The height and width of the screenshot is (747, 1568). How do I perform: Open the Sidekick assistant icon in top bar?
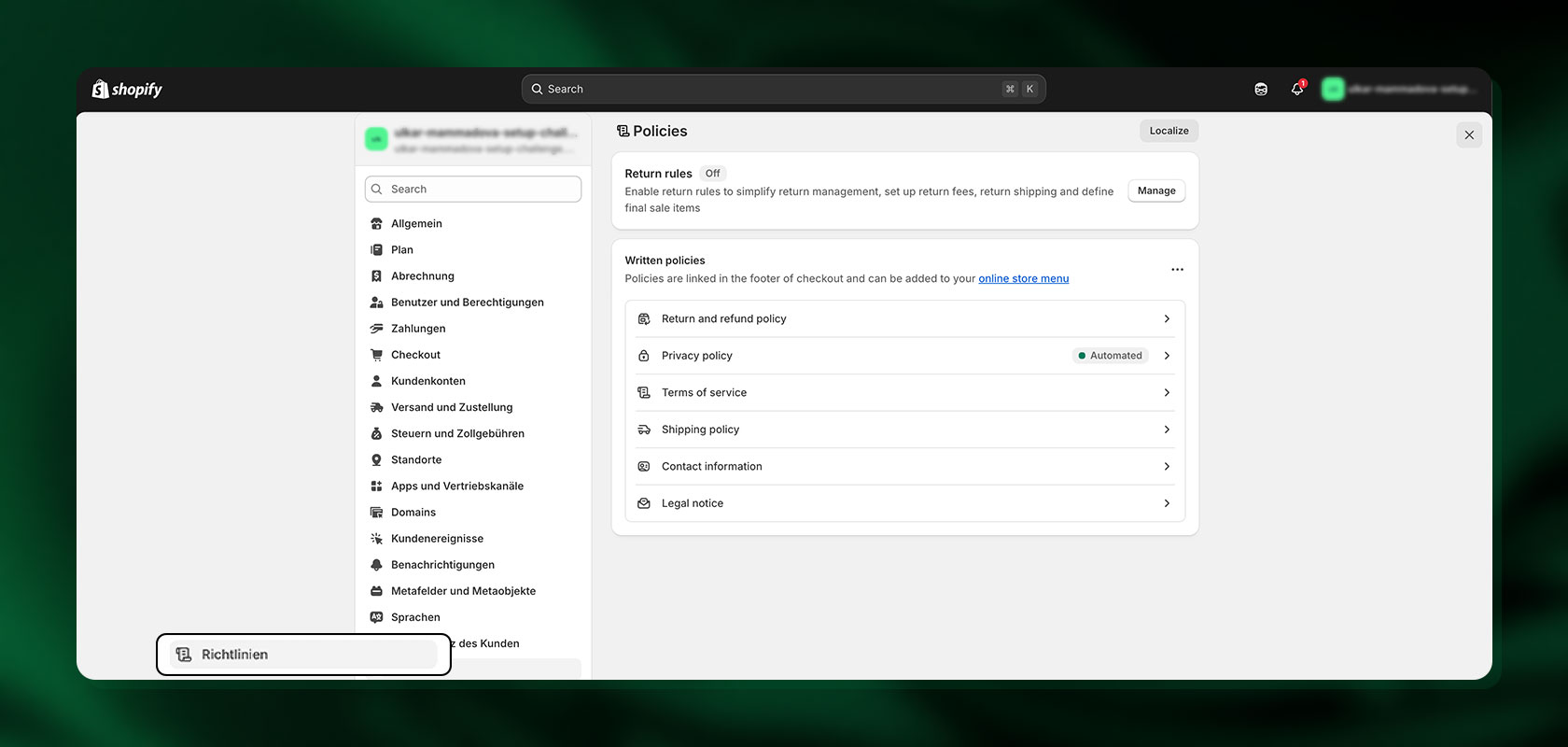point(1261,89)
